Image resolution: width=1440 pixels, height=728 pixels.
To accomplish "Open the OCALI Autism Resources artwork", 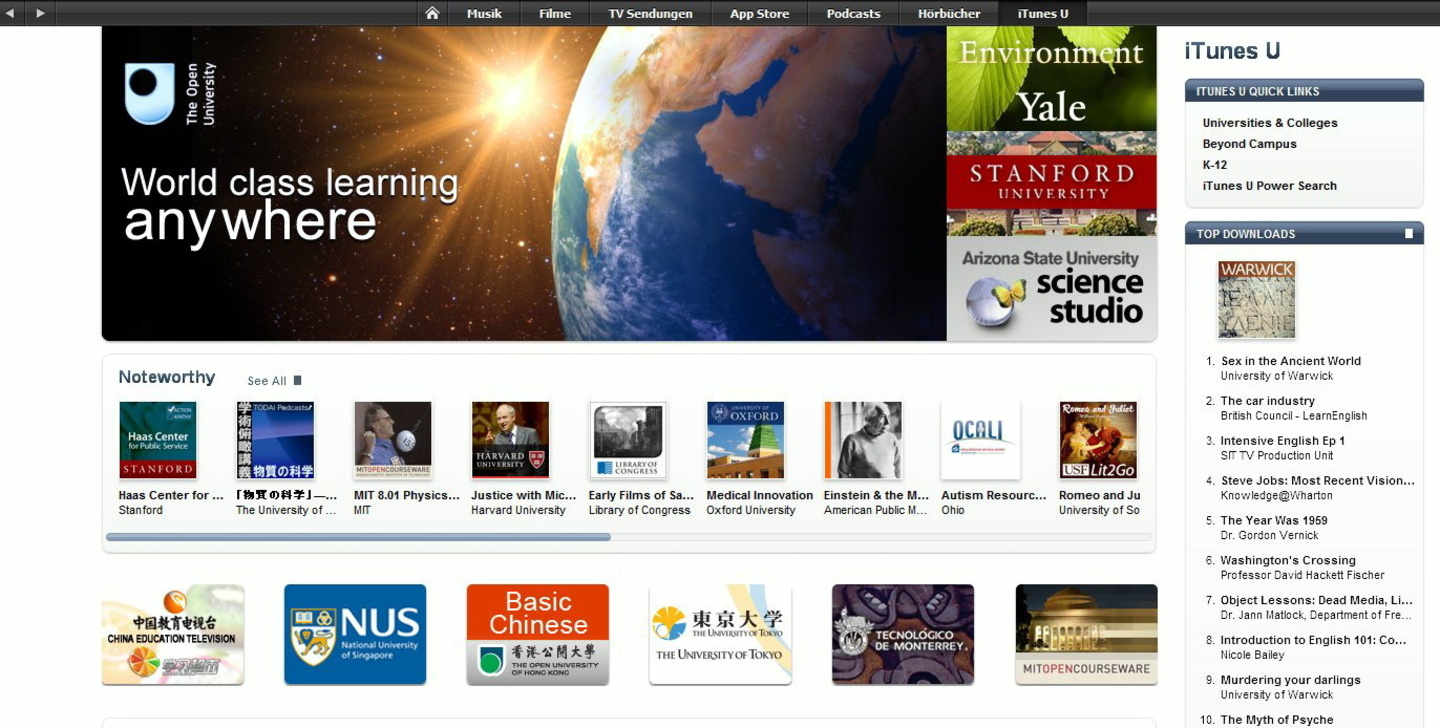I will pos(980,440).
